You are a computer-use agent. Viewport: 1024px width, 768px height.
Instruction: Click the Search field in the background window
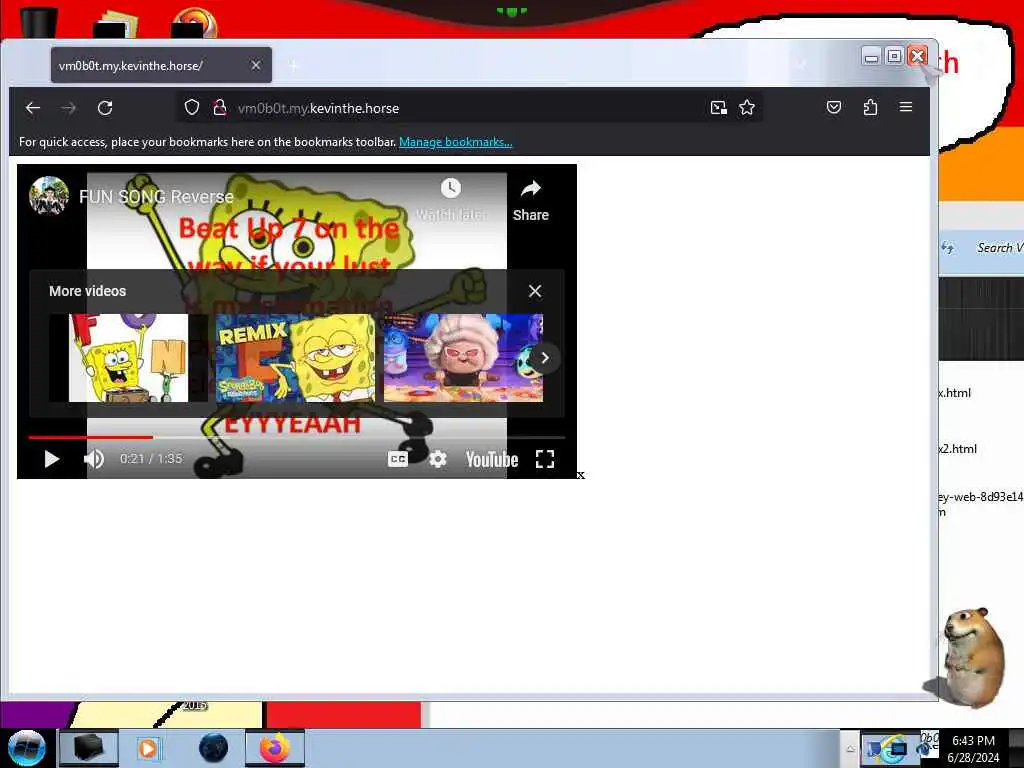click(999, 248)
